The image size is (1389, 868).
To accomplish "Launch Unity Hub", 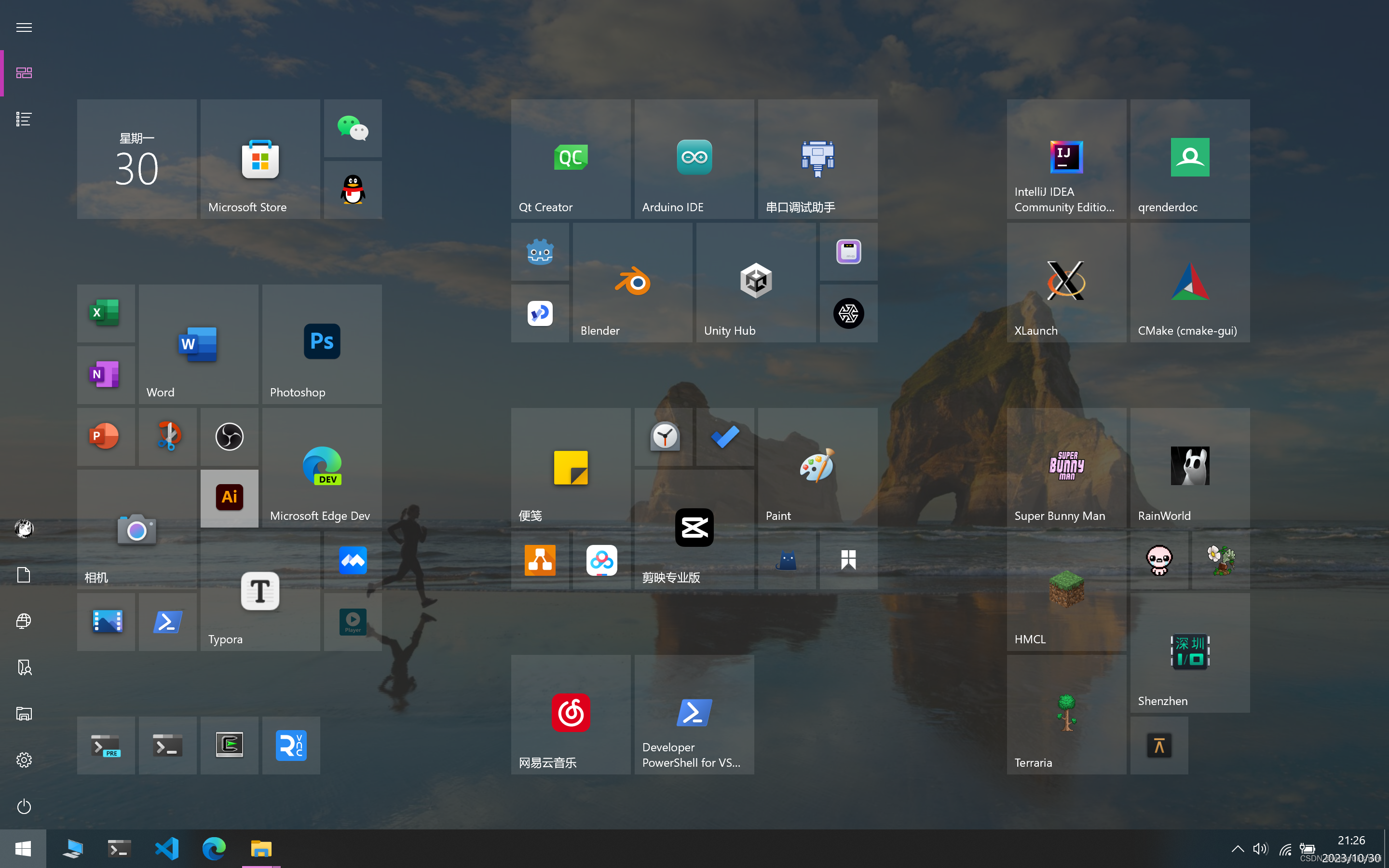I will pos(756,283).
